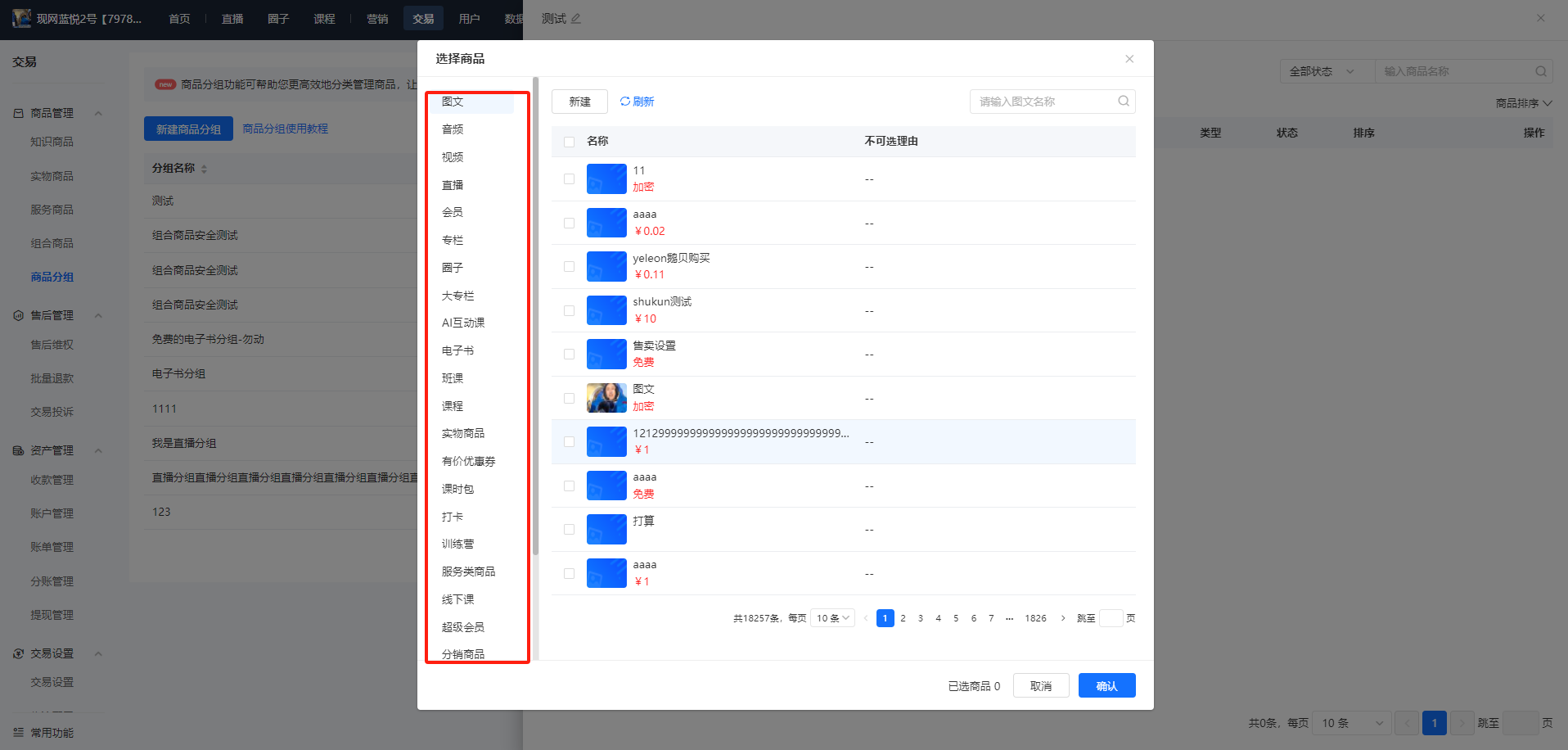
Task: Click the next page arrow in dialog pagination
Action: [x=1063, y=618]
